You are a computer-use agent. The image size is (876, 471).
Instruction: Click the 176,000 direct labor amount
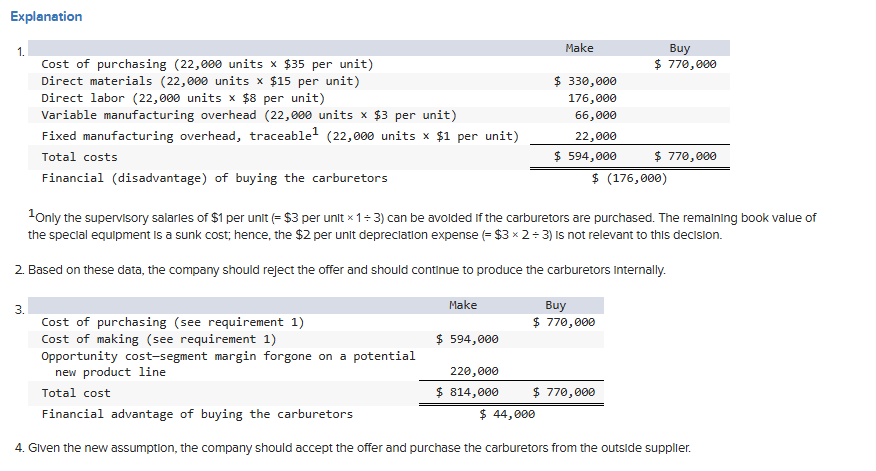[x=592, y=98]
